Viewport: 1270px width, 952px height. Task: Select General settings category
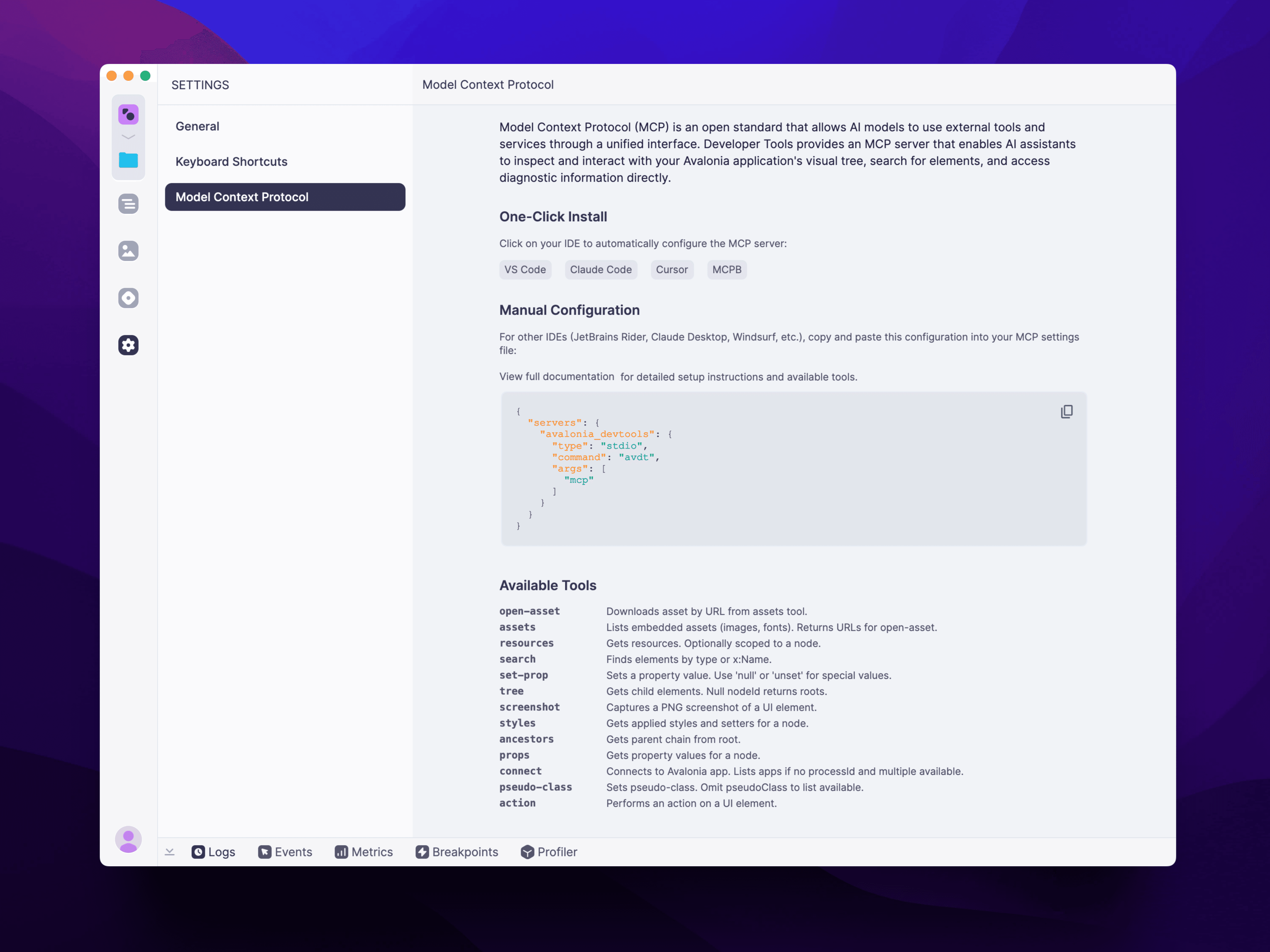coord(198,126)
